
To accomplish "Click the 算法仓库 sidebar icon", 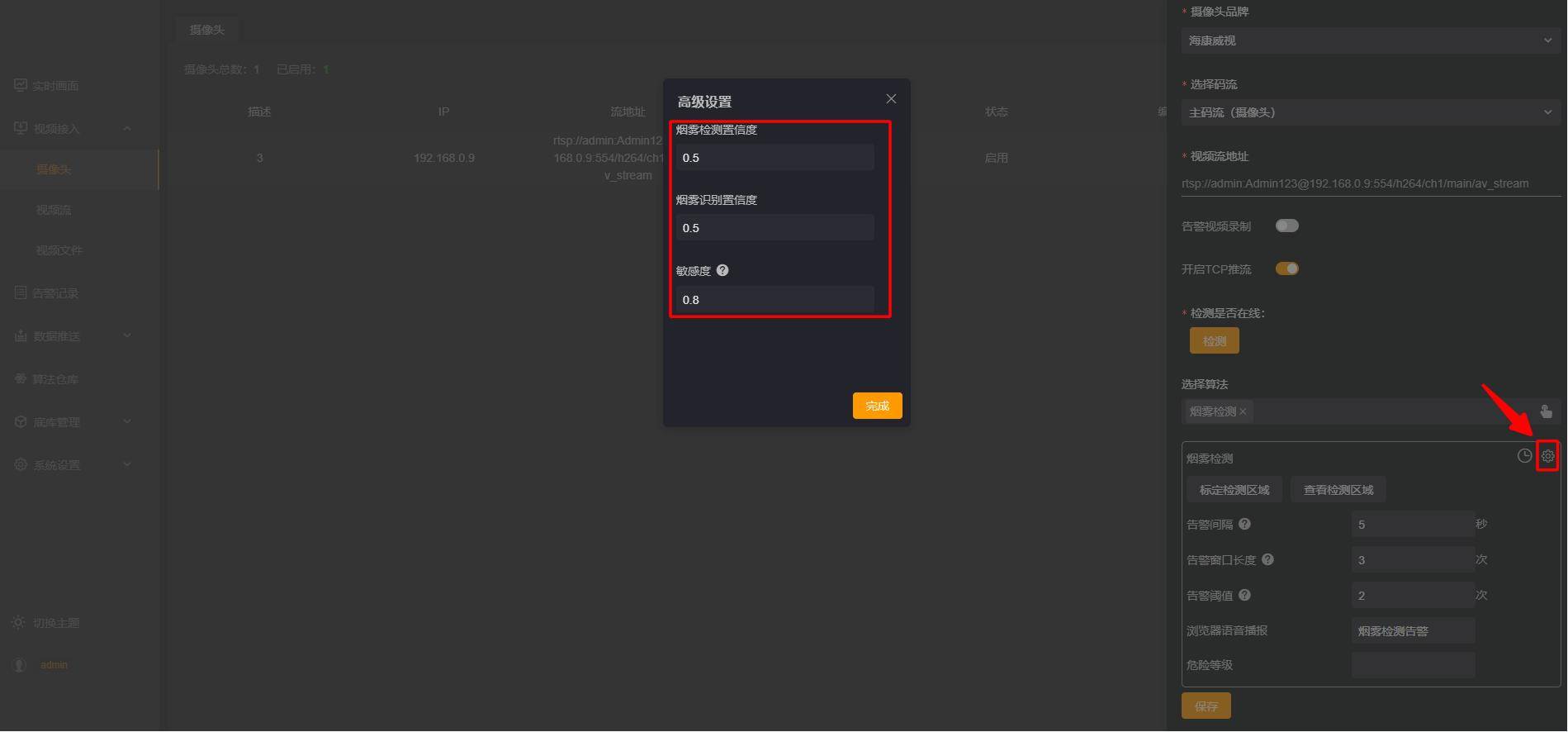I will click(x=21, y=378).
